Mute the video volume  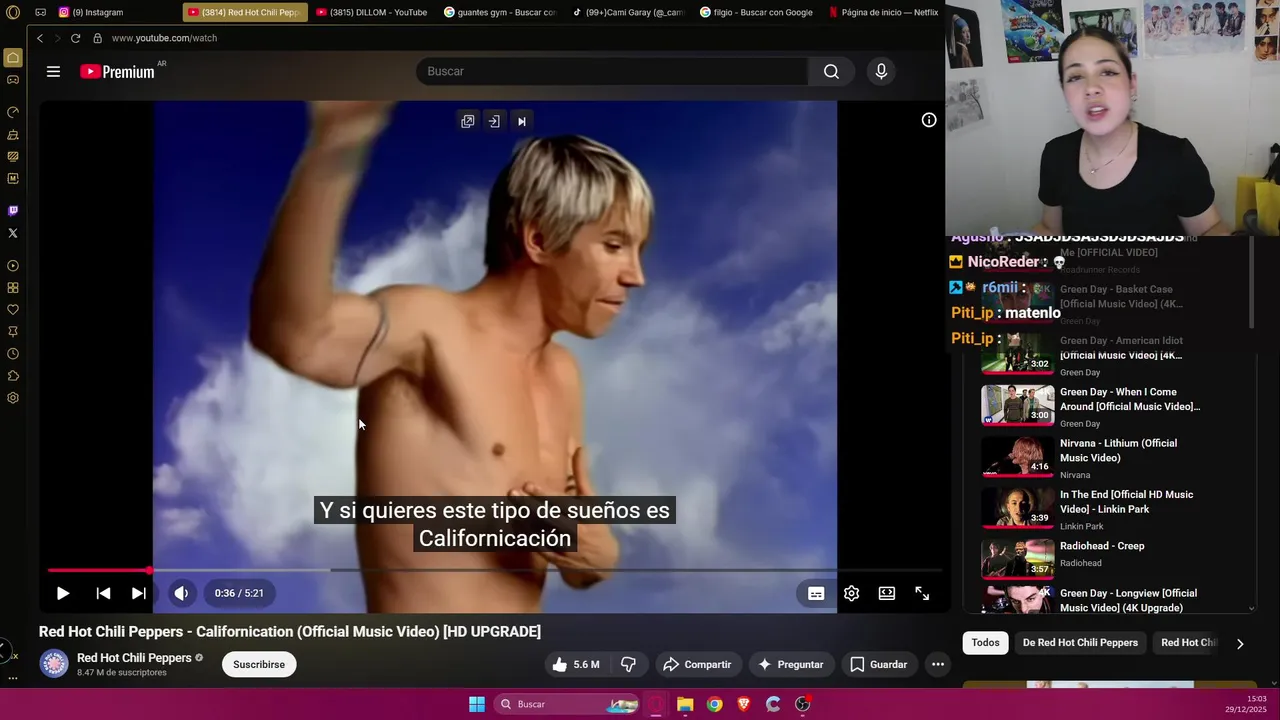181,593
